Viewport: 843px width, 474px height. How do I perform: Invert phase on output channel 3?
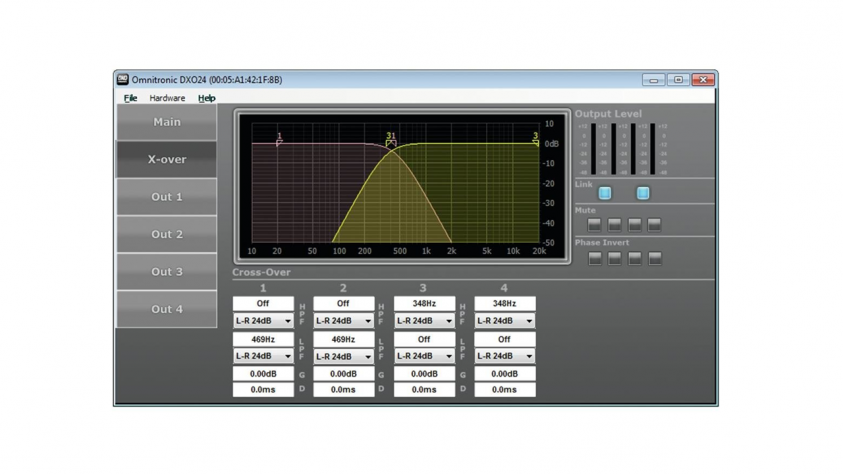(635, 258)
